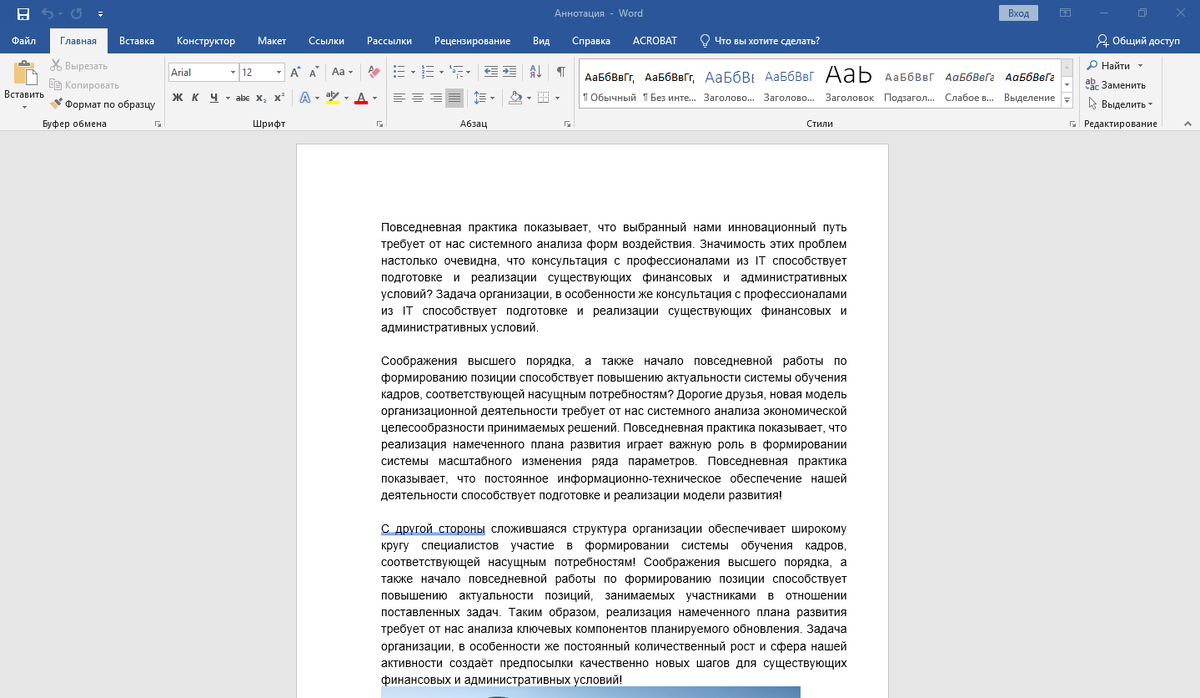Open the borders dropdown arrow
Viewport: 1200px width, 698px height.
point(557,98)
